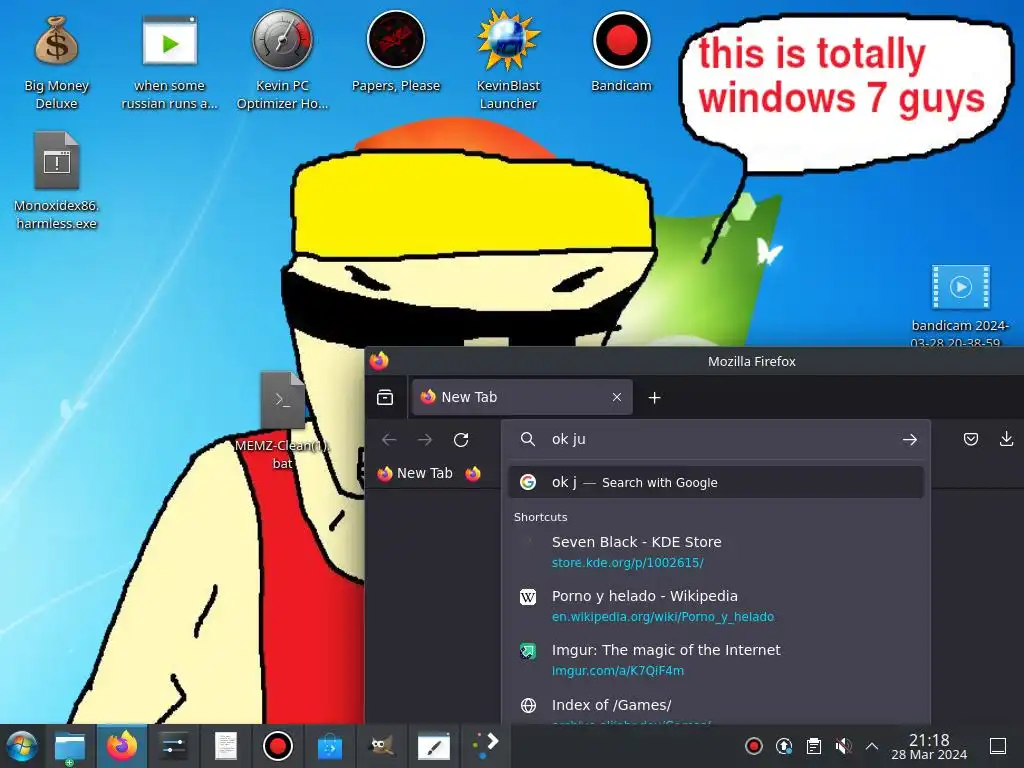Open Bandicam recorder from taskbar
The image size is (1024, 768).
[278, 746]
